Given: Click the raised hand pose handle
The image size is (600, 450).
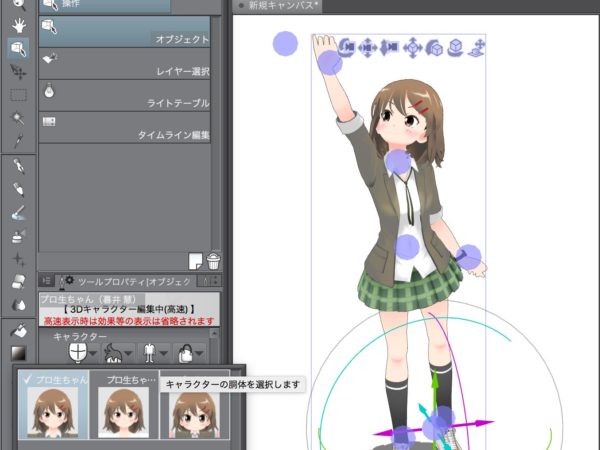Looking at the screenshot, I should point(330,63).
